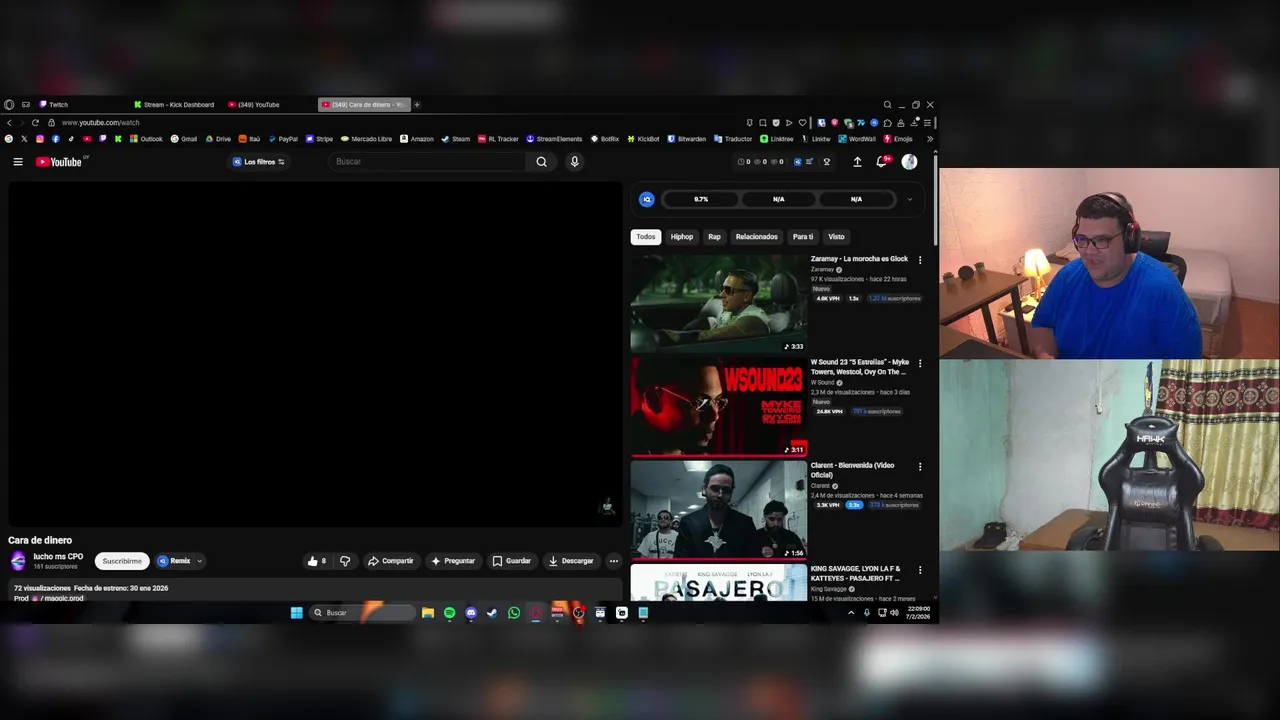Open more actions under the video
Viewport: 1280px width, 720px height.
tap(614, 561)
